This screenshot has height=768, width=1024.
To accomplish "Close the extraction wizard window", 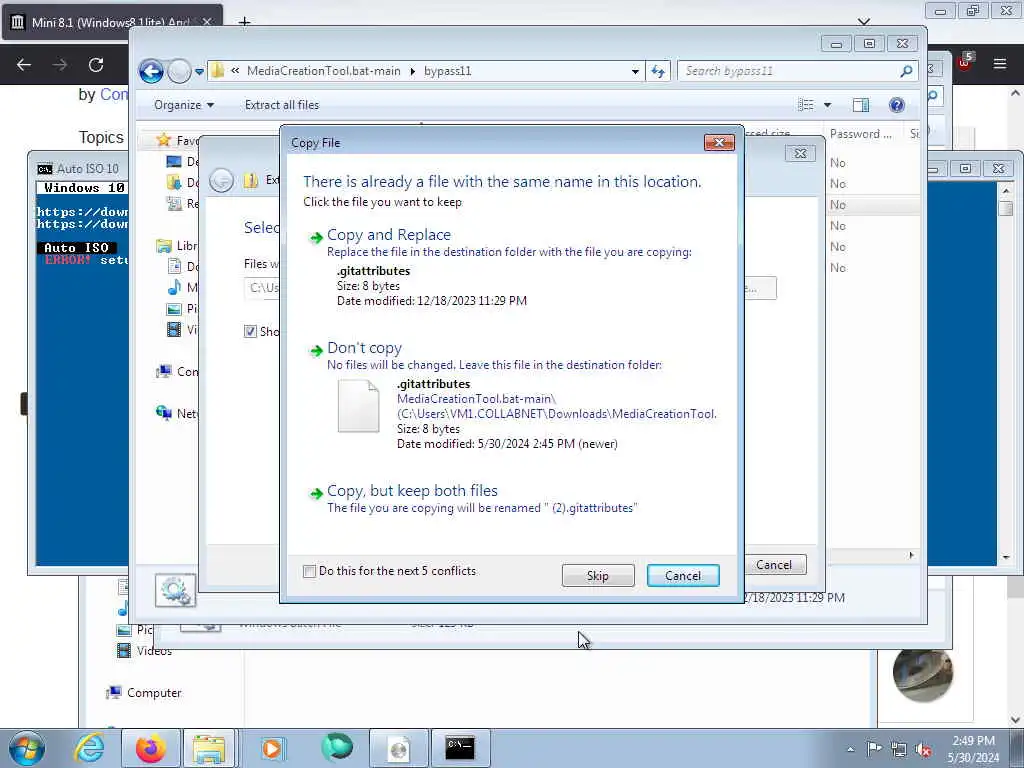I will (800, 153).
